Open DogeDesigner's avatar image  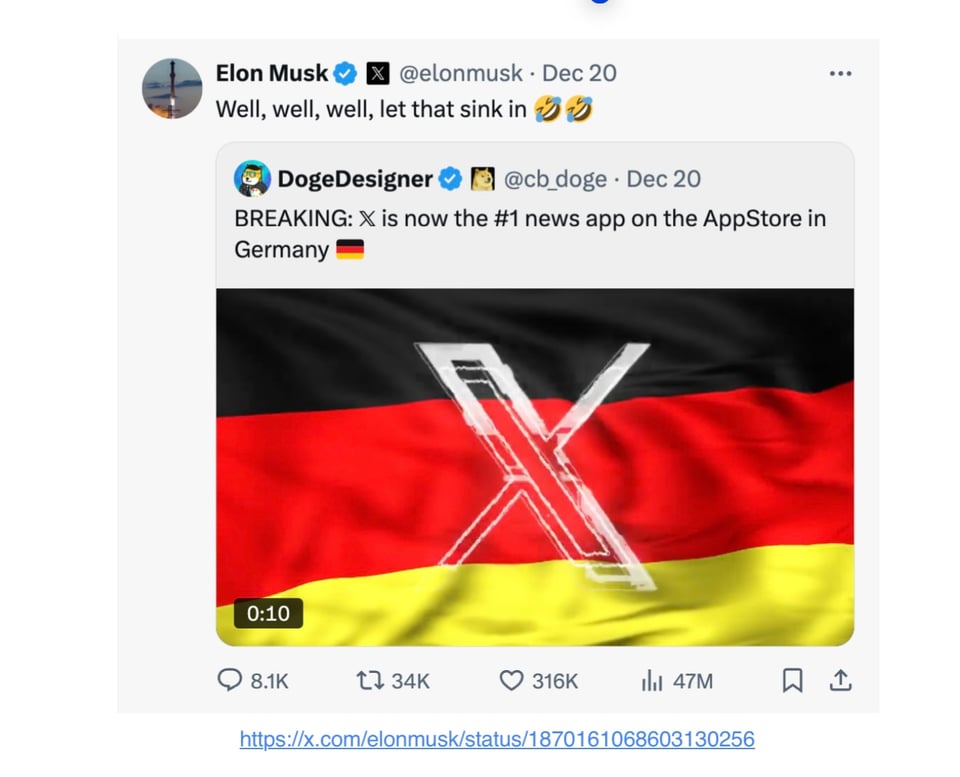[252, 179]
